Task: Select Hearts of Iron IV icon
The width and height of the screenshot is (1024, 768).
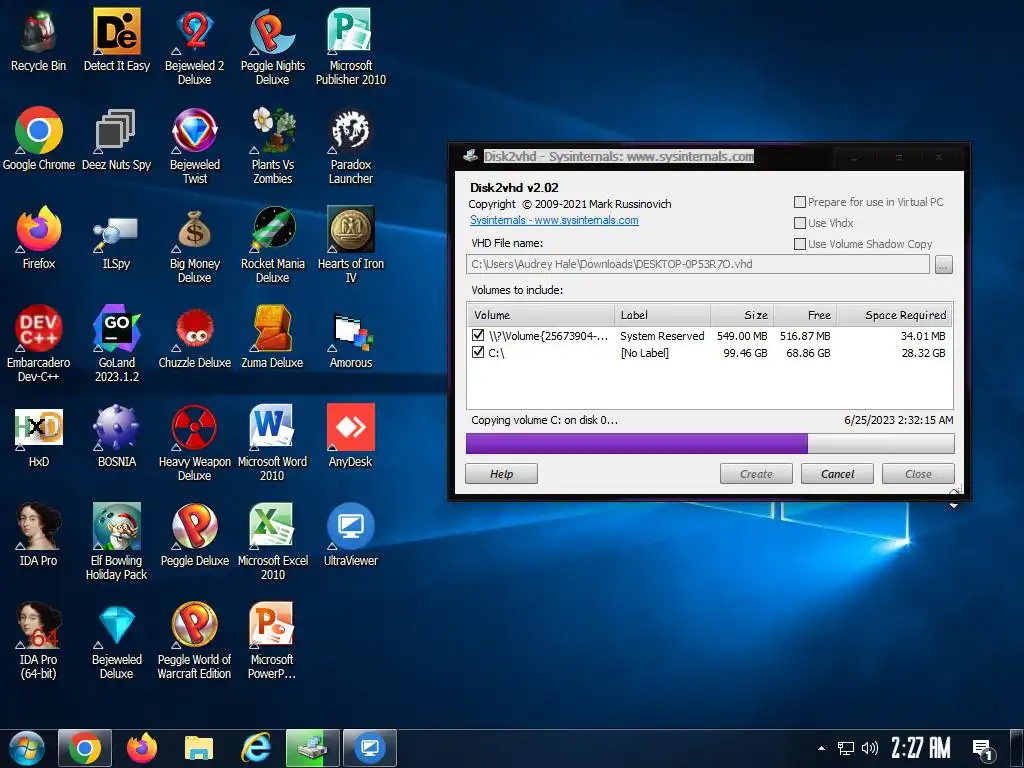Action: pyautogui.click(x=351, y=244)
